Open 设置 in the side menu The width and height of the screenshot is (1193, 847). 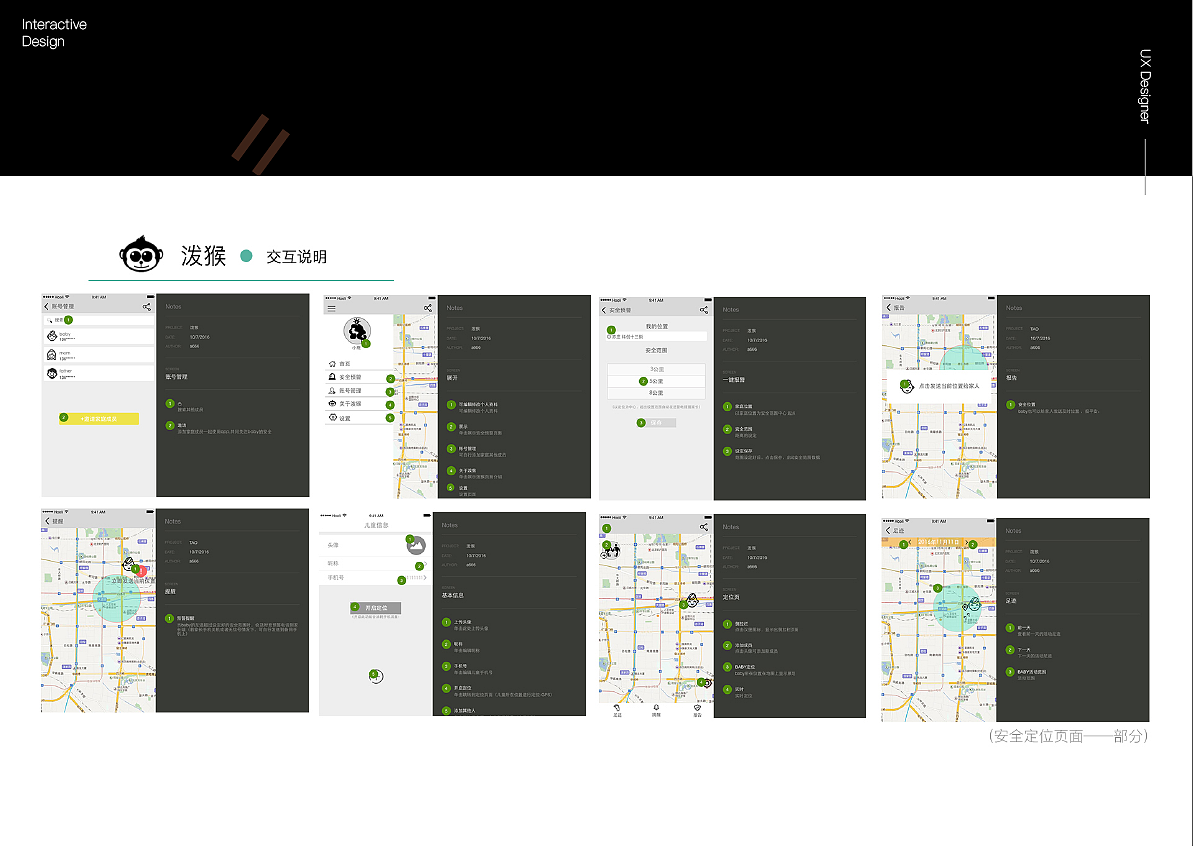point(358,419)
